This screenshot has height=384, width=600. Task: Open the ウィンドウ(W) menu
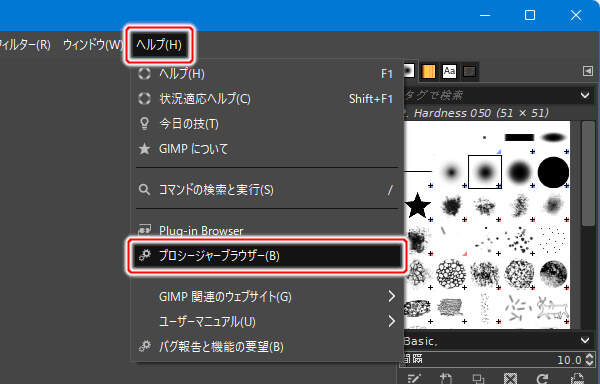click(93, 45)
